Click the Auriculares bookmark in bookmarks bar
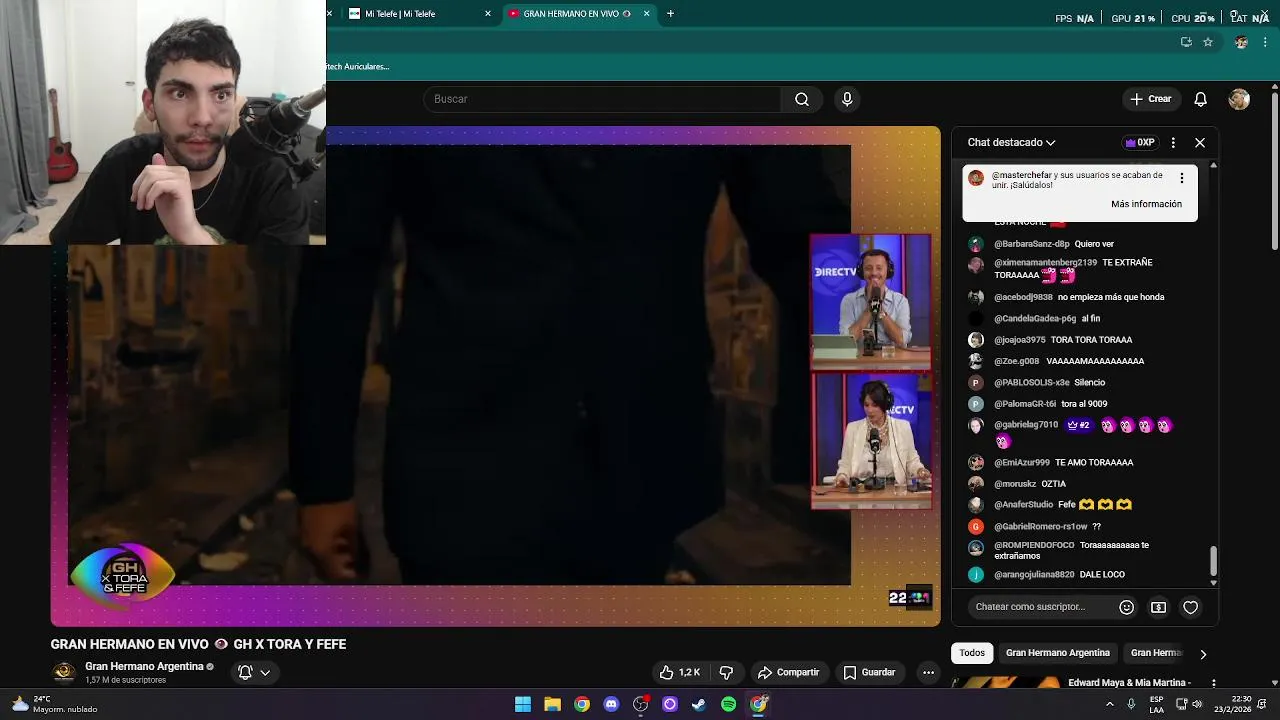1280x720 pixels. 358,66
